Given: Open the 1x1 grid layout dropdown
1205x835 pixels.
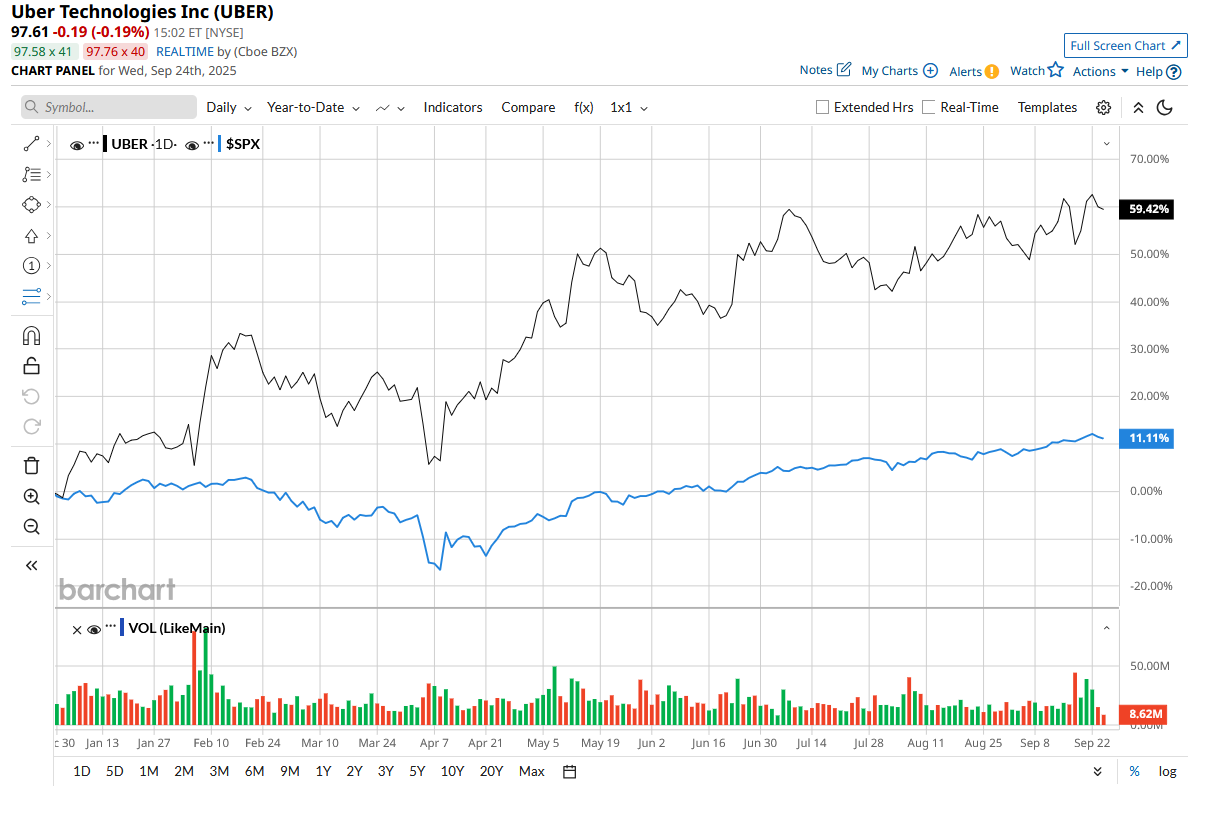Looking at the screenshot, I should (x=629, y=107).
